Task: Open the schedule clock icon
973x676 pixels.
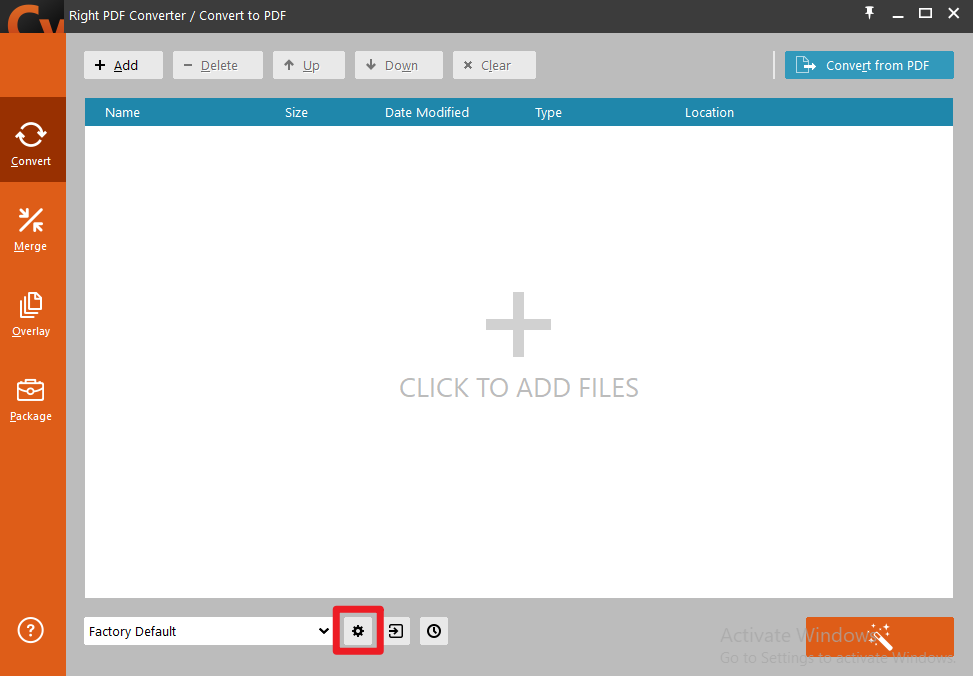Action: point(434,631)
